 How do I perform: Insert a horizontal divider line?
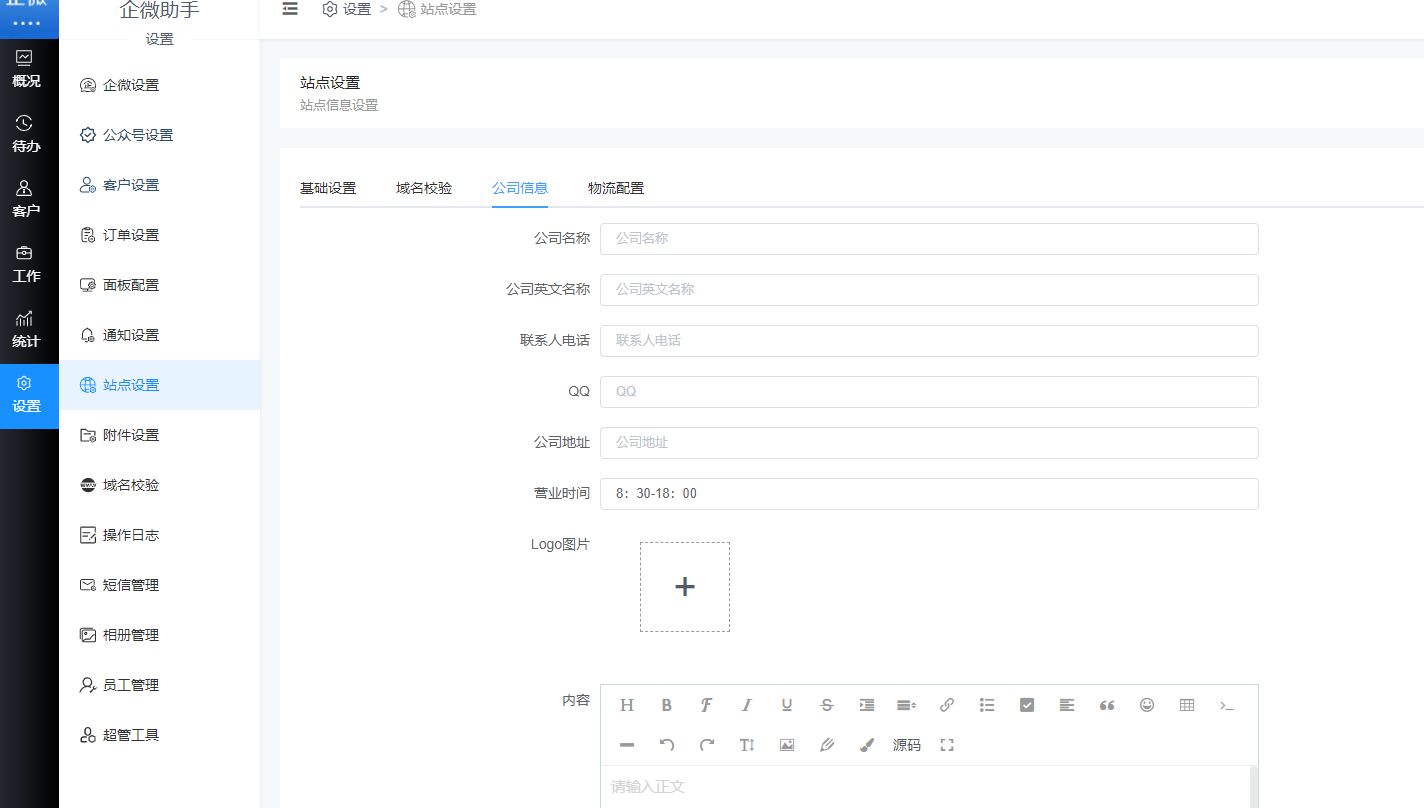click(x=627, y=745)
